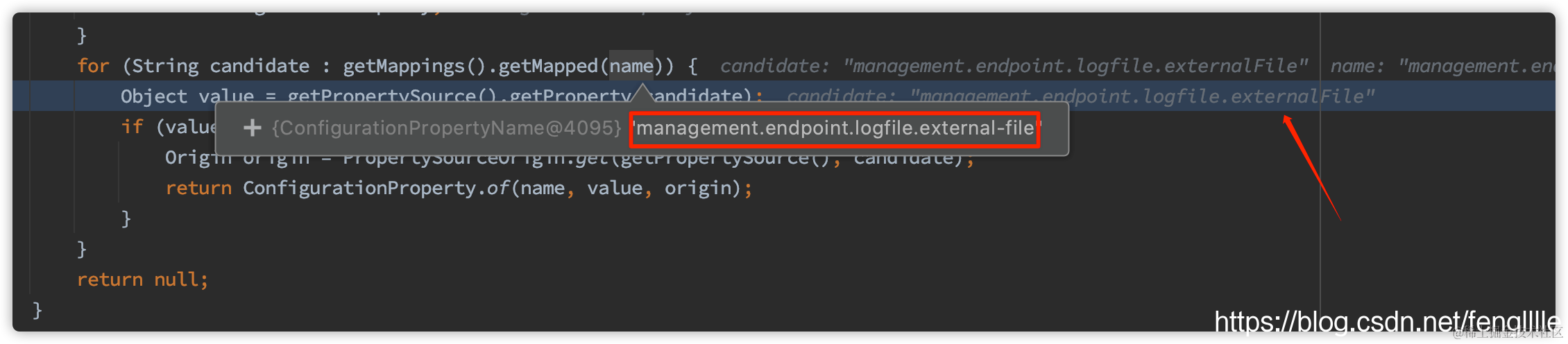Click the 'for' keyword at loop start
Screen dimensions: 1568x344
tap(93, 66)
